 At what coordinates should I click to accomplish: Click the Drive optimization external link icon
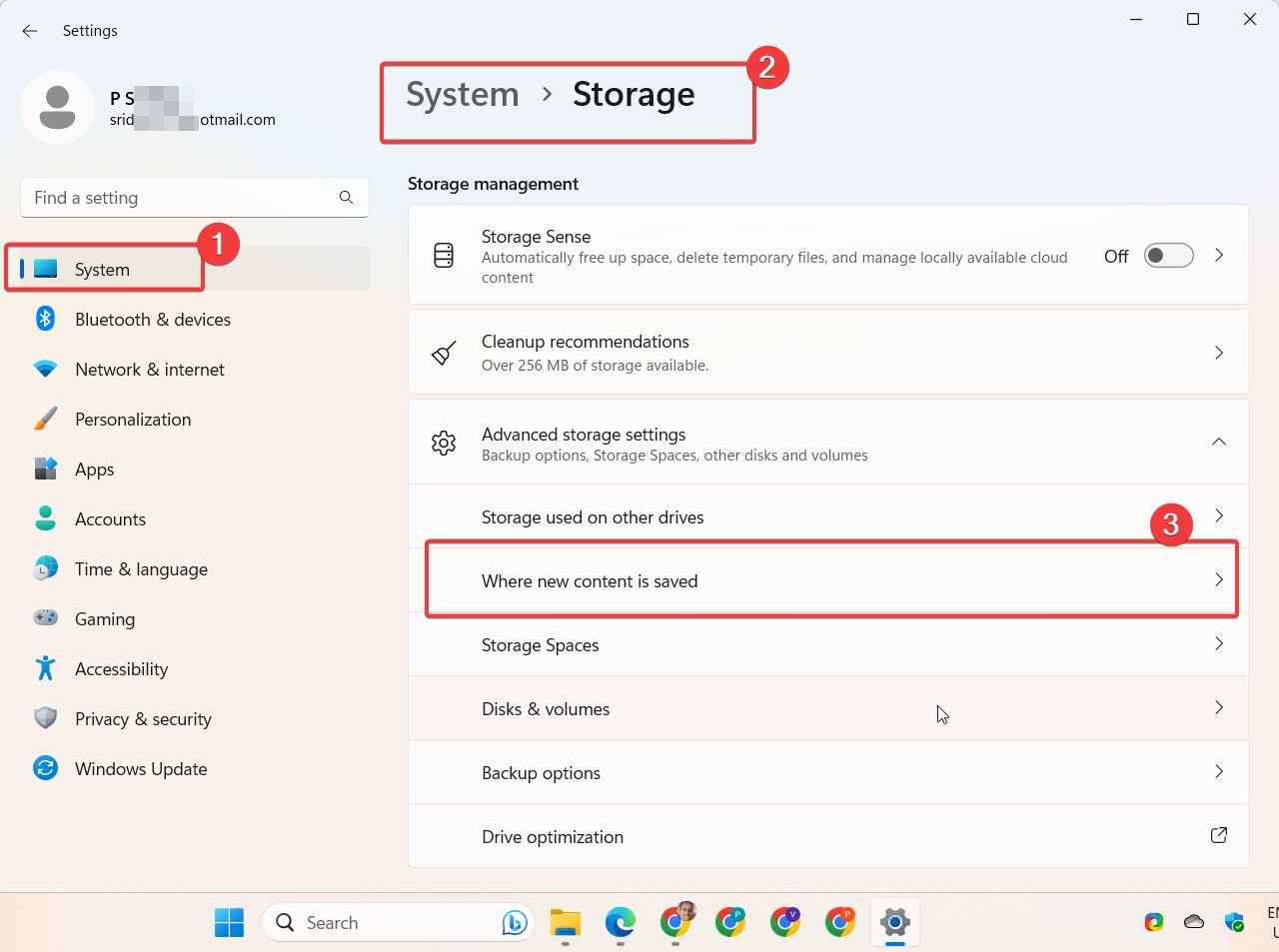point(1218,835)
